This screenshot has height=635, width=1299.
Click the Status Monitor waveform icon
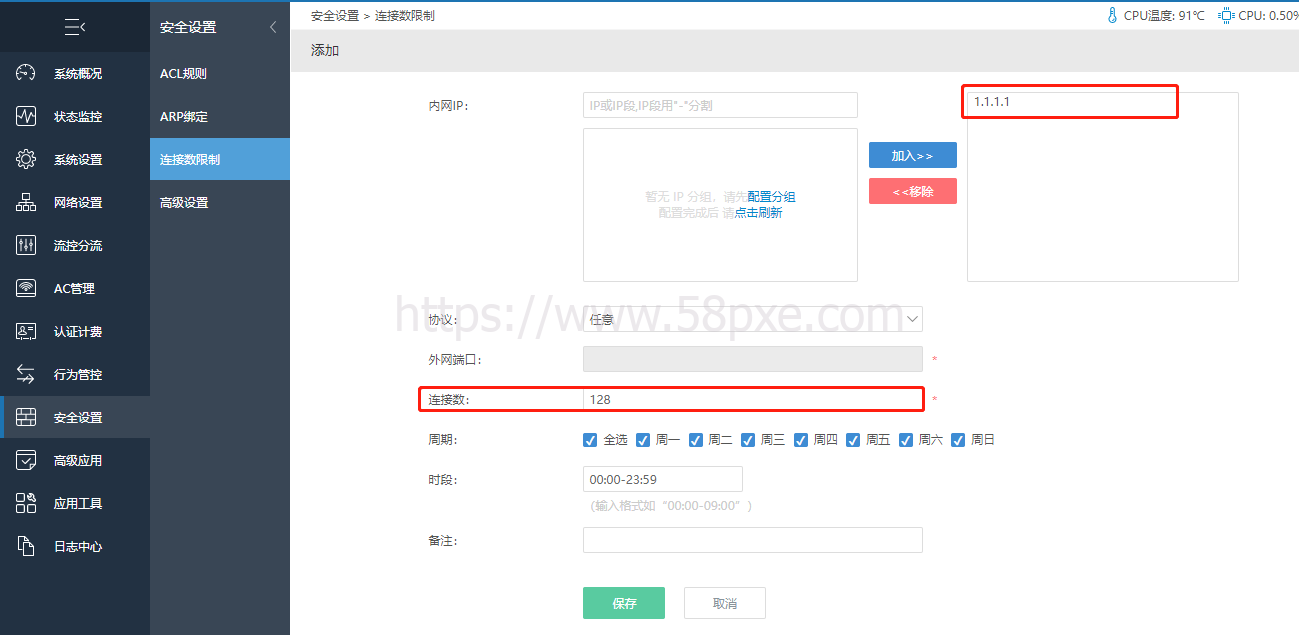click(x=26, y=116)
